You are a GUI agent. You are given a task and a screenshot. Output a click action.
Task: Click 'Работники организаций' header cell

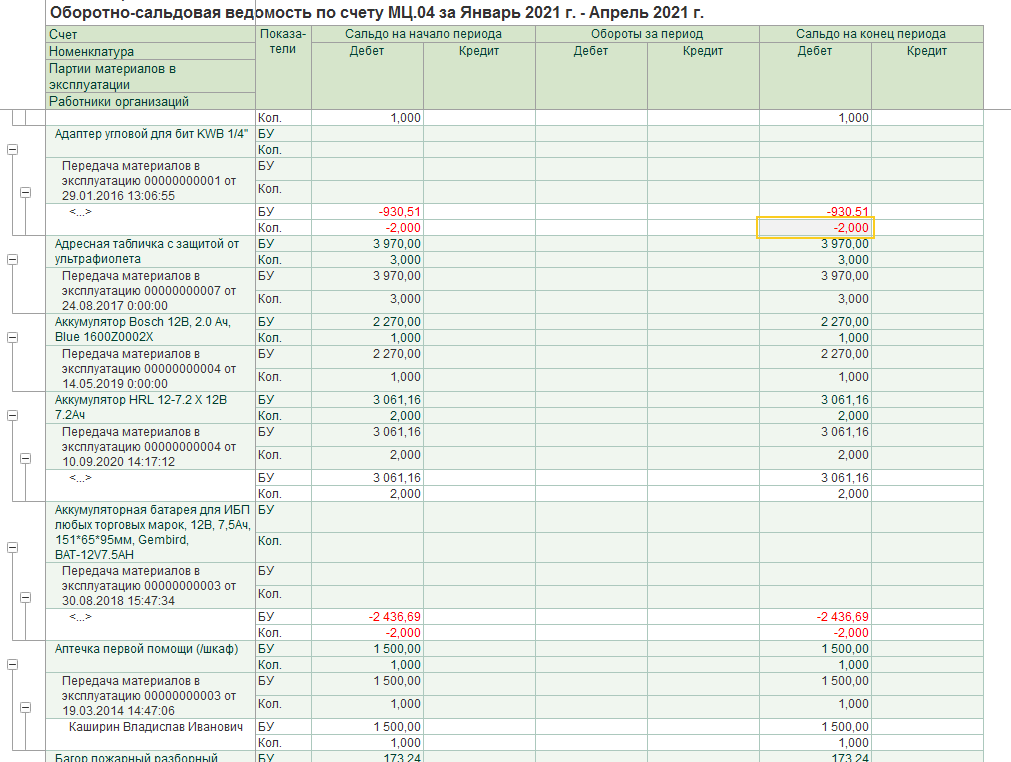point(119,101)
